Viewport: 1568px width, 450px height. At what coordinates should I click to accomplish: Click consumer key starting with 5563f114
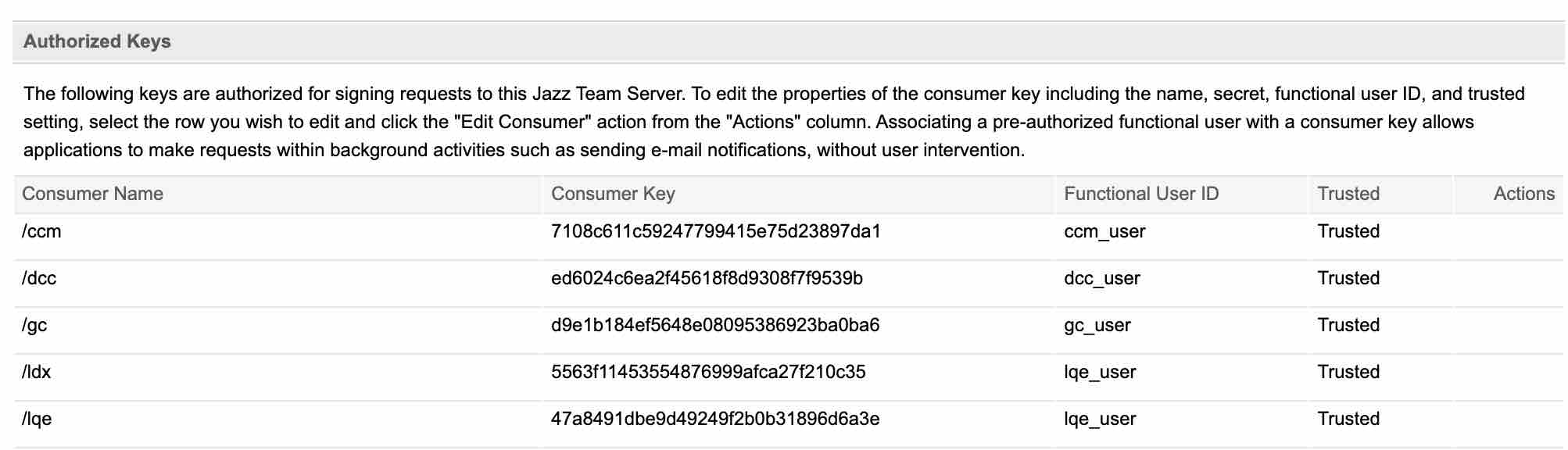[708, 373]
